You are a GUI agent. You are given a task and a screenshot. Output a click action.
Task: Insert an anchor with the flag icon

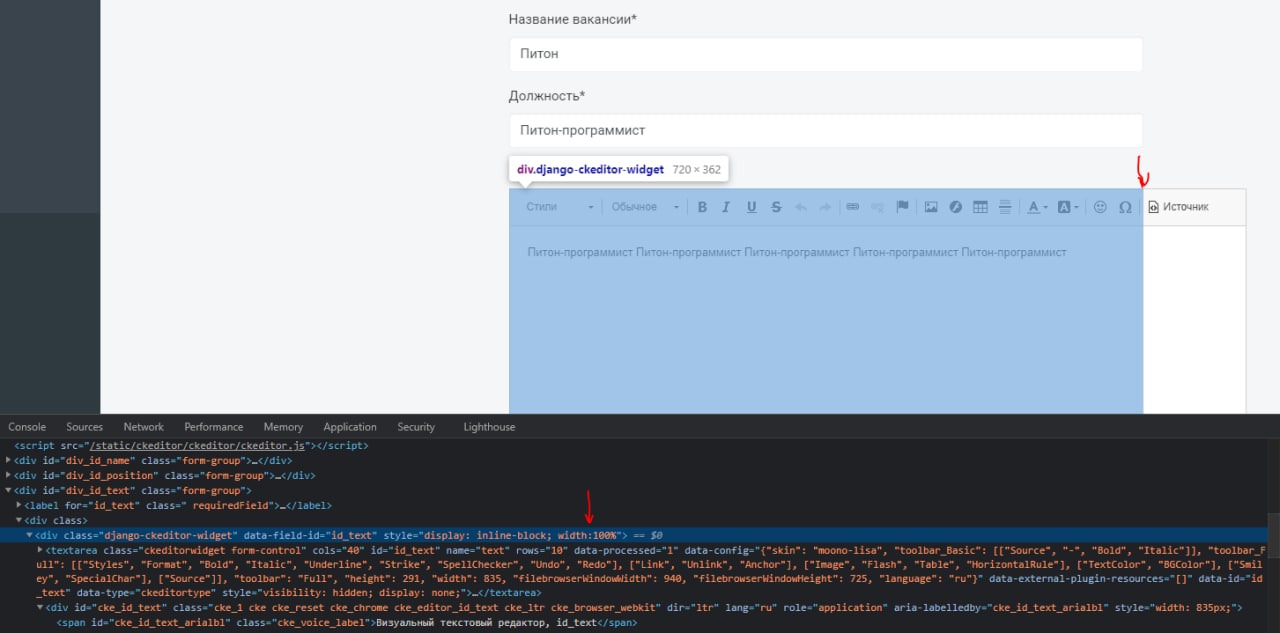pyautogui.click(x=902, y=207)
